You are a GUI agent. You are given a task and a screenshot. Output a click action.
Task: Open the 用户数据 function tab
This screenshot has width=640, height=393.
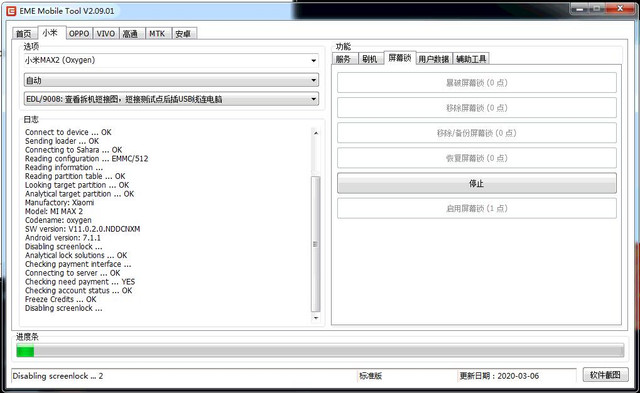pos(434,59)
